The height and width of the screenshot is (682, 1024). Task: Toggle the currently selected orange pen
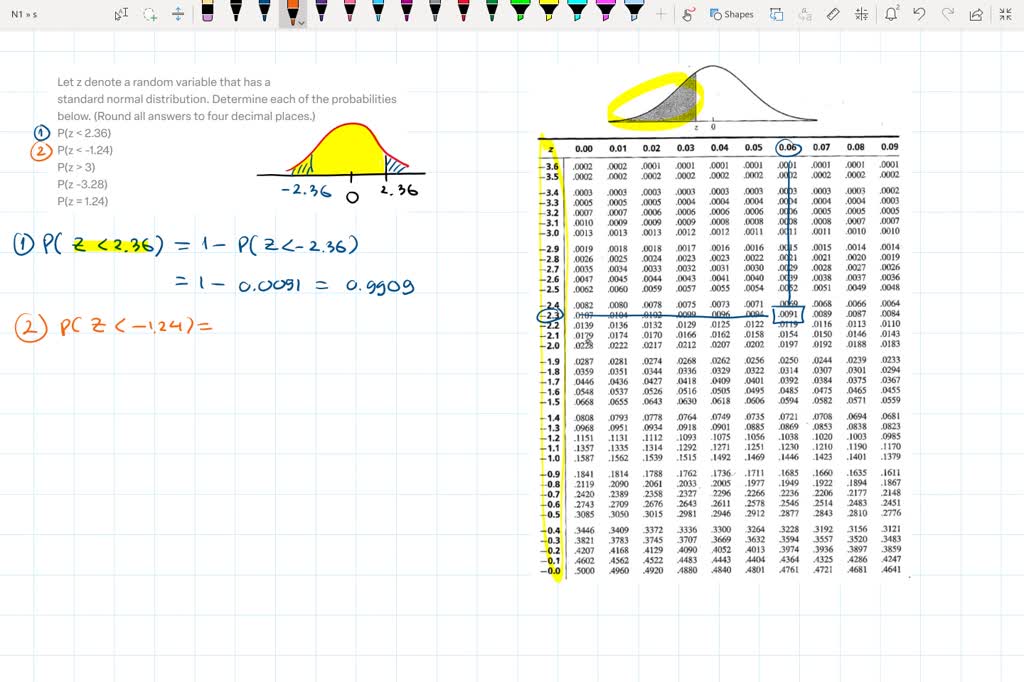(x=294, y=14)
